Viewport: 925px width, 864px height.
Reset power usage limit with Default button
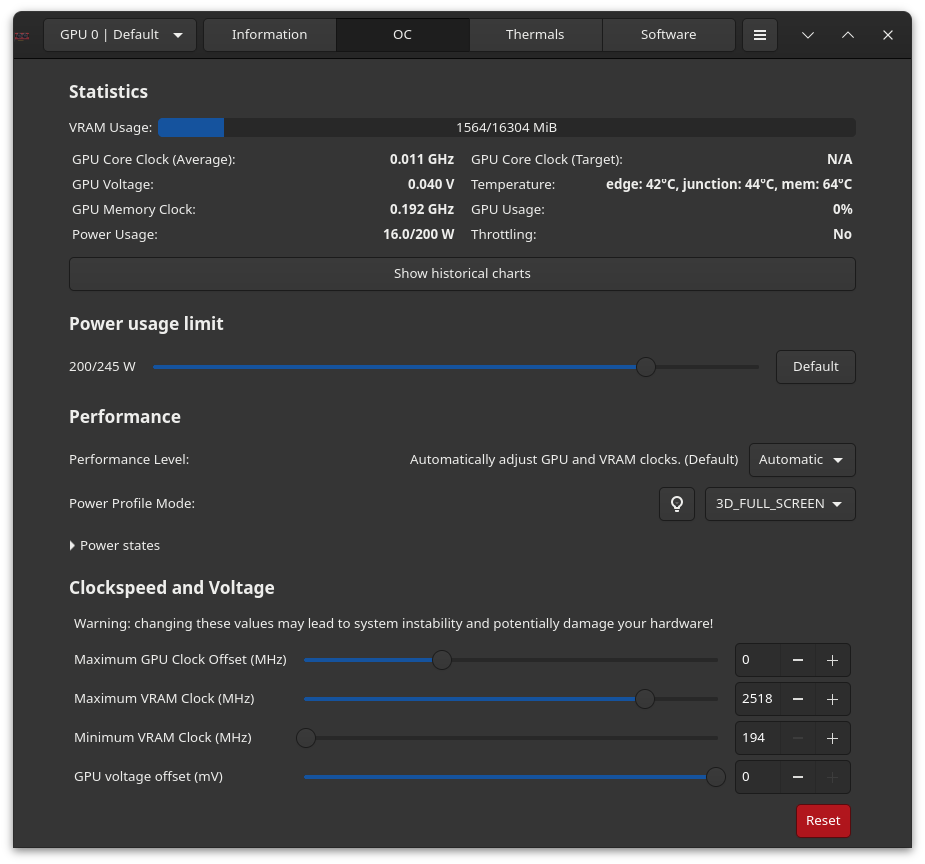(815, 367)
